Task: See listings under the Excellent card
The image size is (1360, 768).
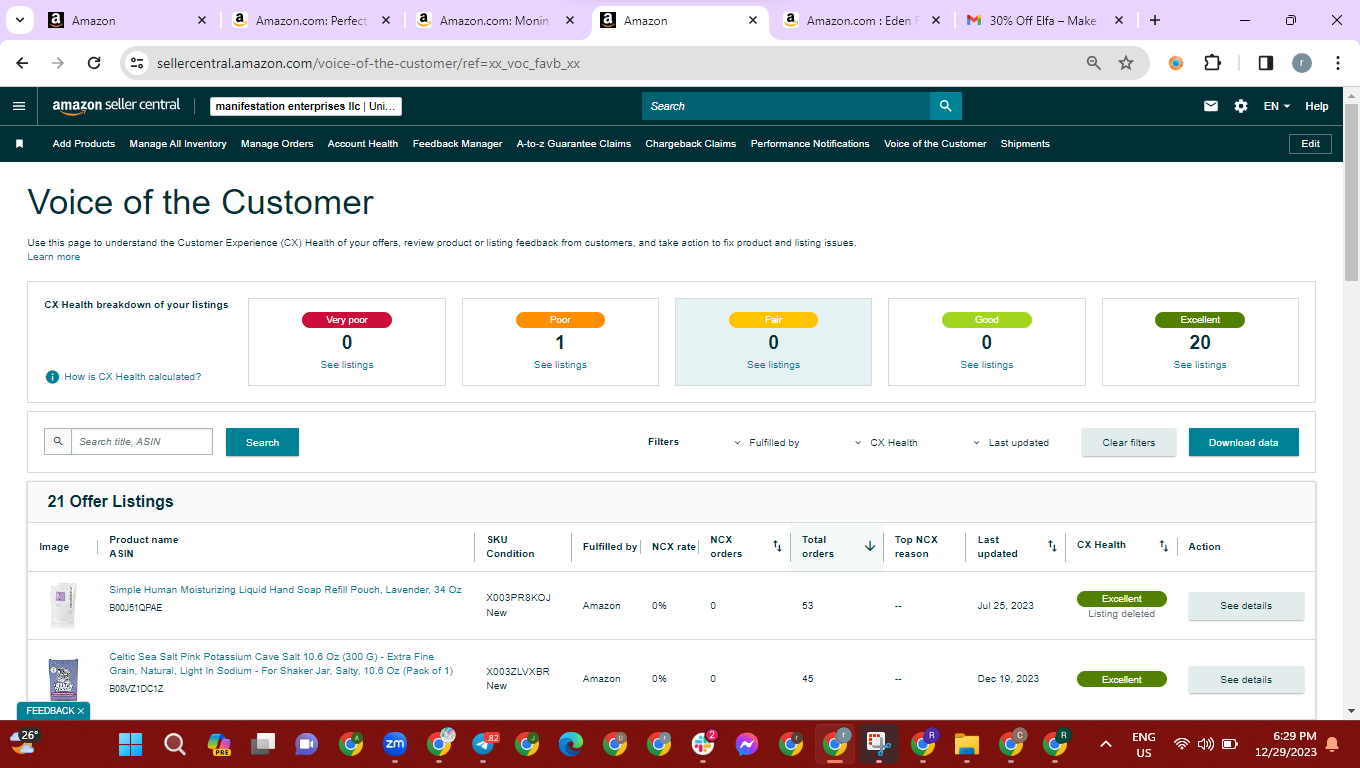Action: 1200,365
